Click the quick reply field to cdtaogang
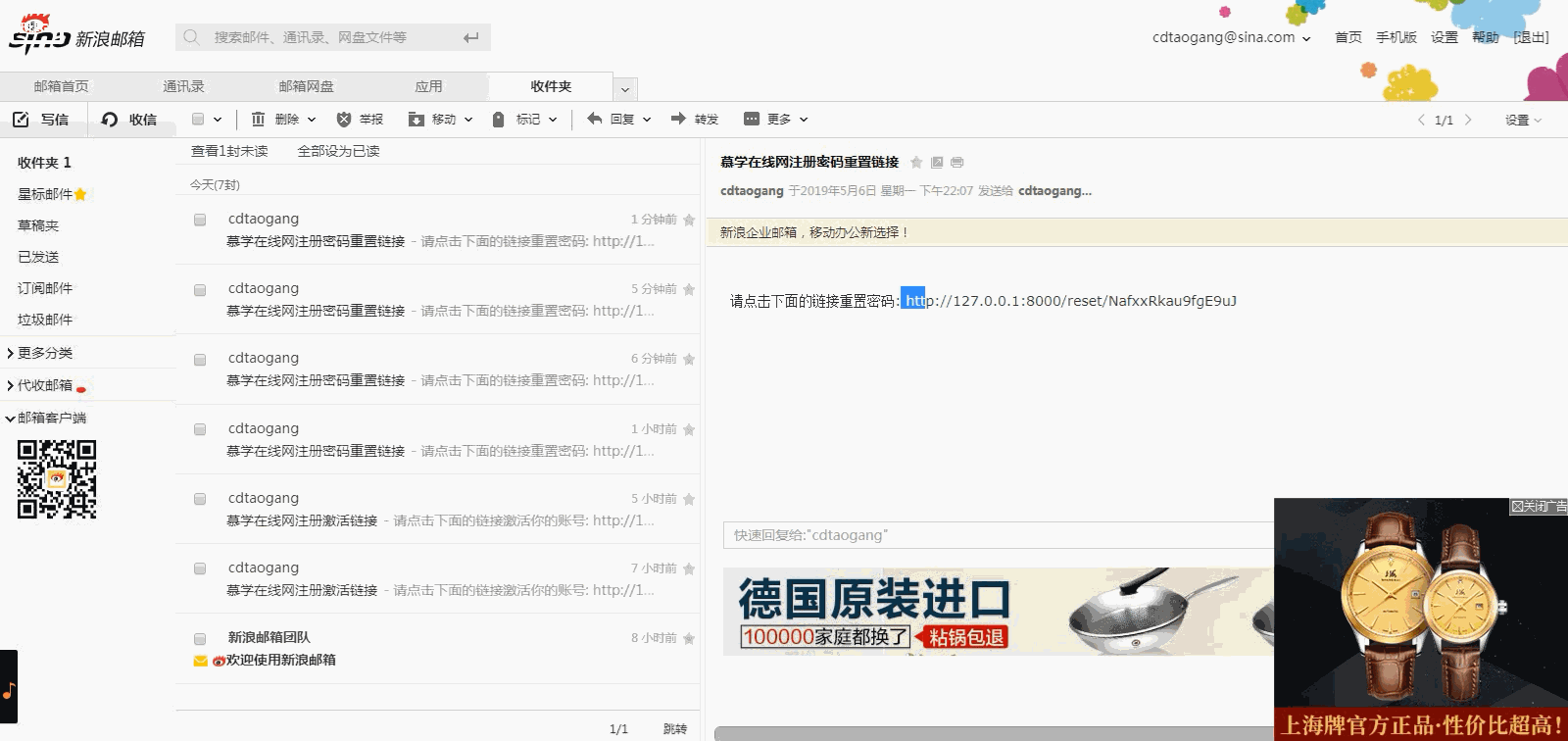1568x741 pixels. click(x=999, y=535)
